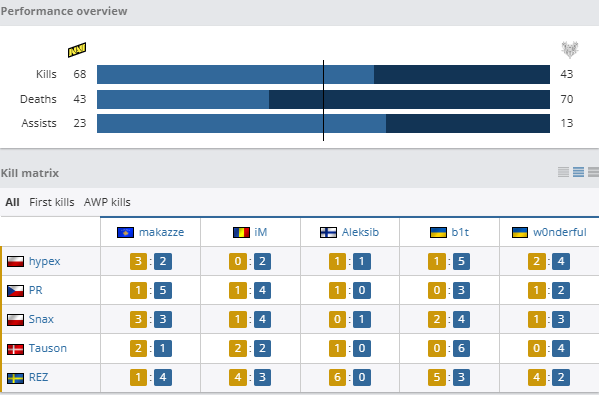The height and width of the screenshot is (395, 599).
Task: Click REZ vs makazze cell 1:4
Action: pyautogui.click(x=151, y=377)
